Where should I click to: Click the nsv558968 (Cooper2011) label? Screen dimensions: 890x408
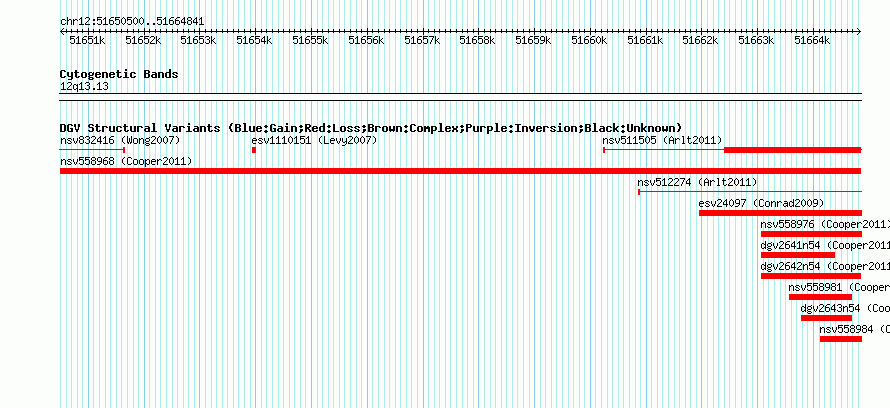tap(126, 162)
